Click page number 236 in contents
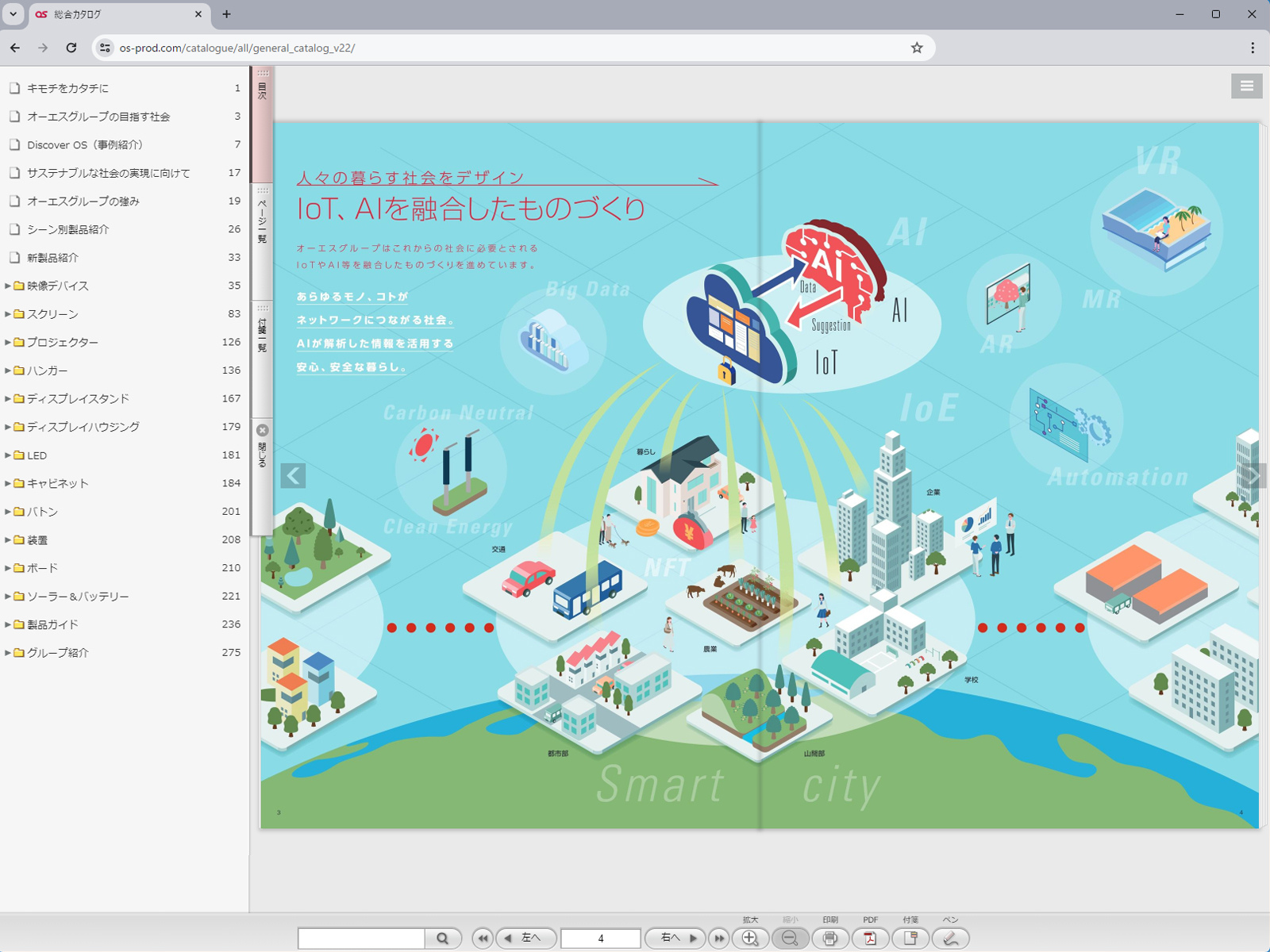 tap(231, 624)
